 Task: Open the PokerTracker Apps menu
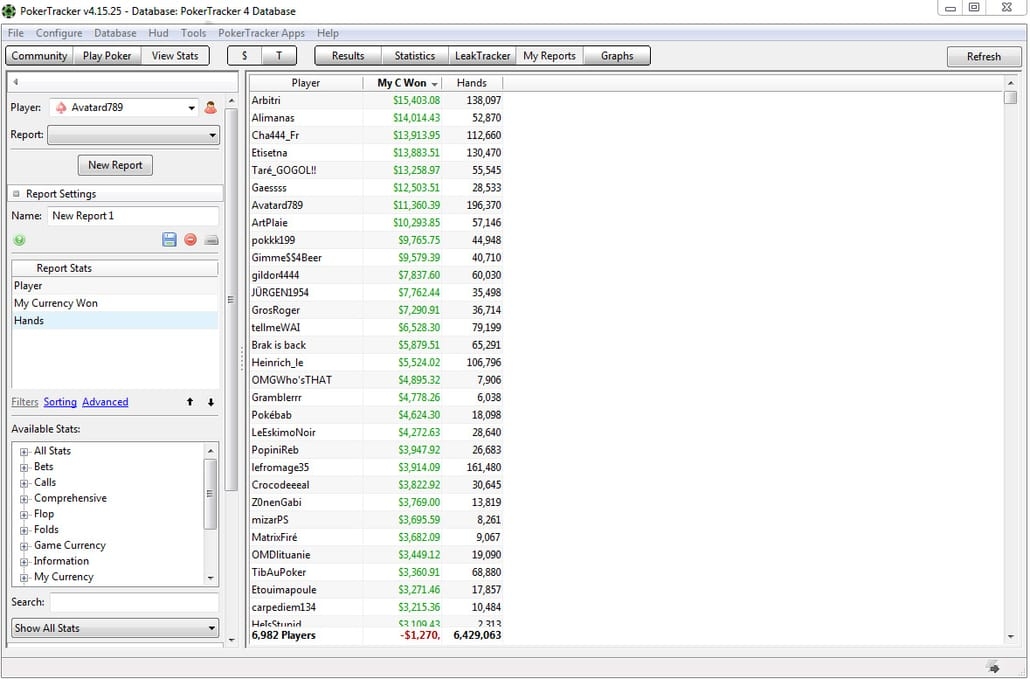point(261,33)
